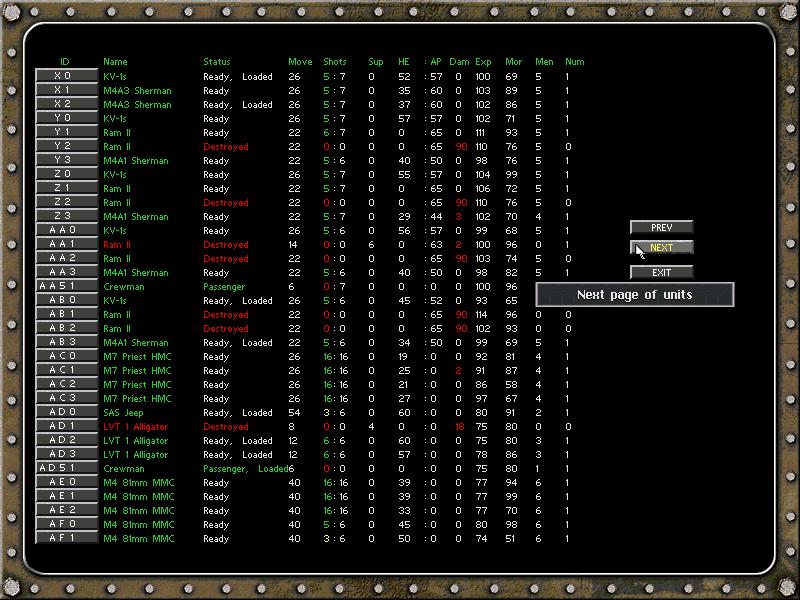Select mortar unit ID button AF0
The height and width of the screenshot is (600, 800).
[x=66, y=524]
